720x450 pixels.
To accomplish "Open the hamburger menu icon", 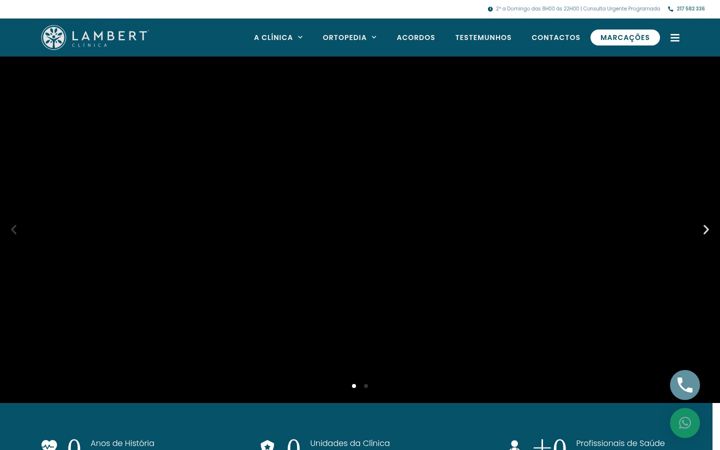I will click(675, 38).
